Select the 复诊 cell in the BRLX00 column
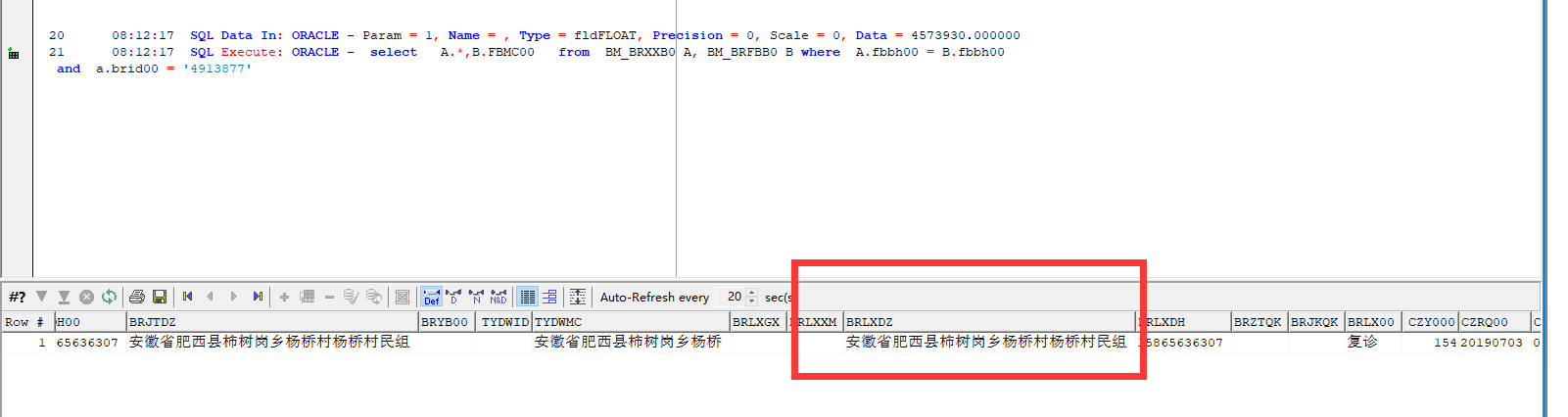 click(1373, 343)
